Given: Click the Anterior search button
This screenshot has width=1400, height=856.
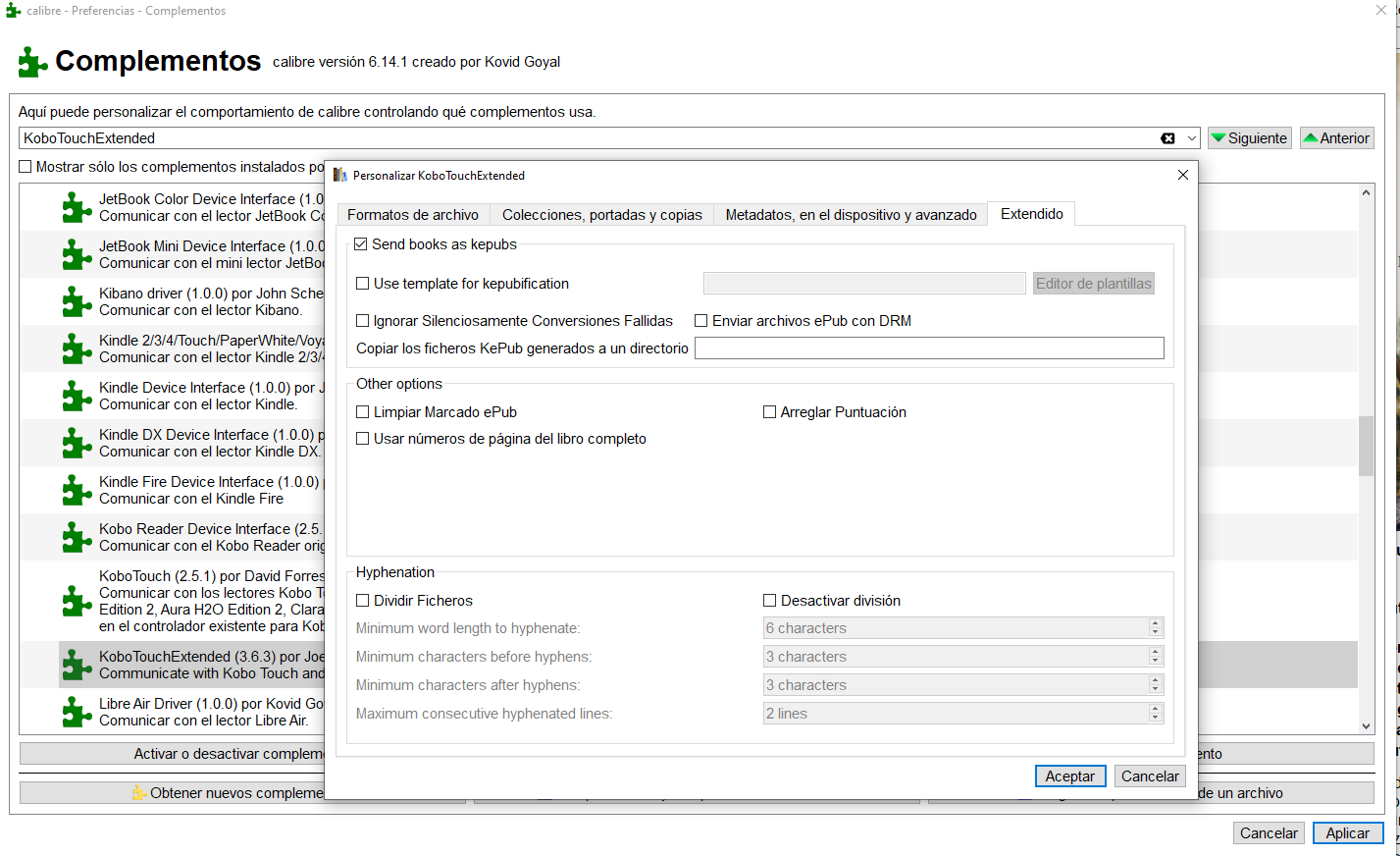Looking at the screenshot, I should (x=1336, y=138).
